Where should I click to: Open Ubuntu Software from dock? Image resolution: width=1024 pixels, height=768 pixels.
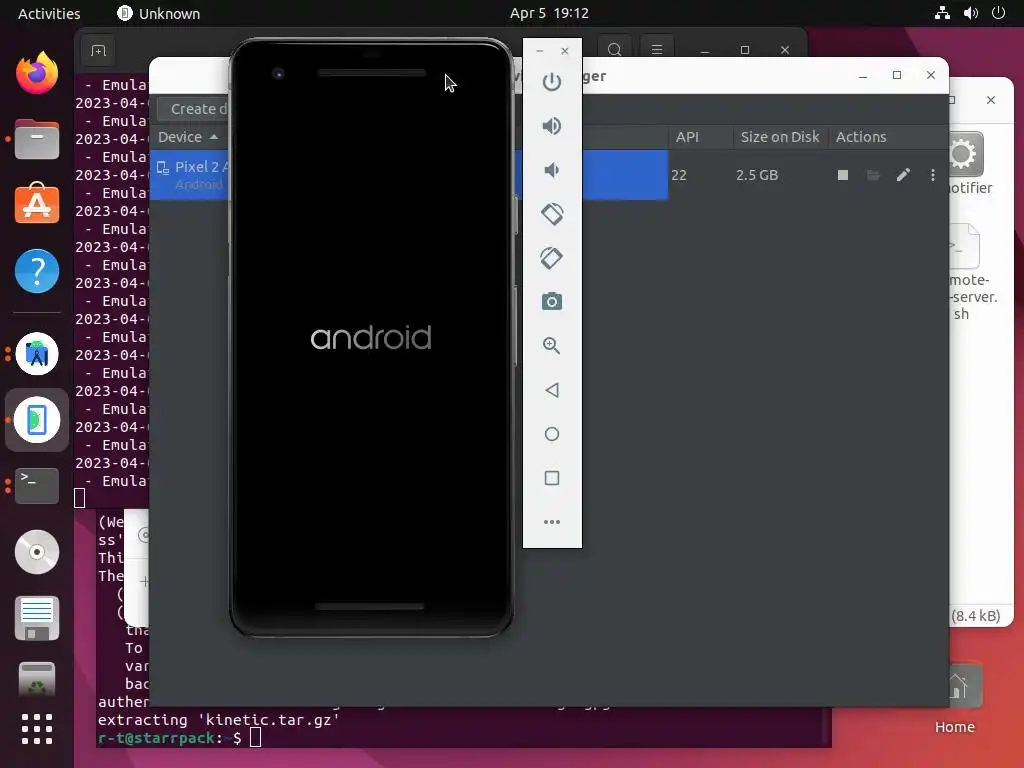[x=37, y=204]
